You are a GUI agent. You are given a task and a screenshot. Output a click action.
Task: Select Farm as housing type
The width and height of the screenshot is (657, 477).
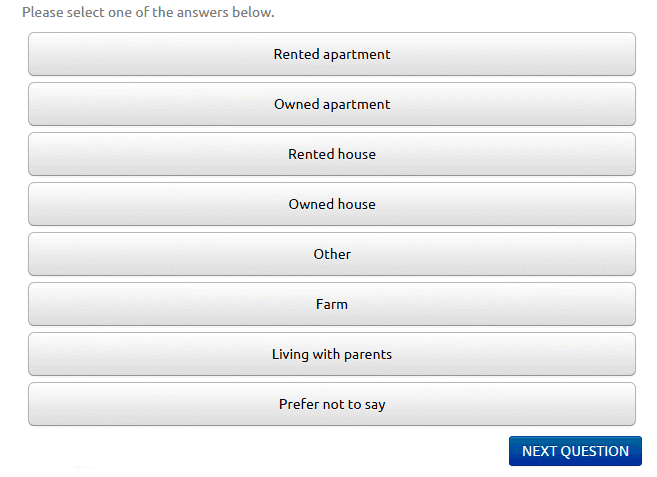332,304
